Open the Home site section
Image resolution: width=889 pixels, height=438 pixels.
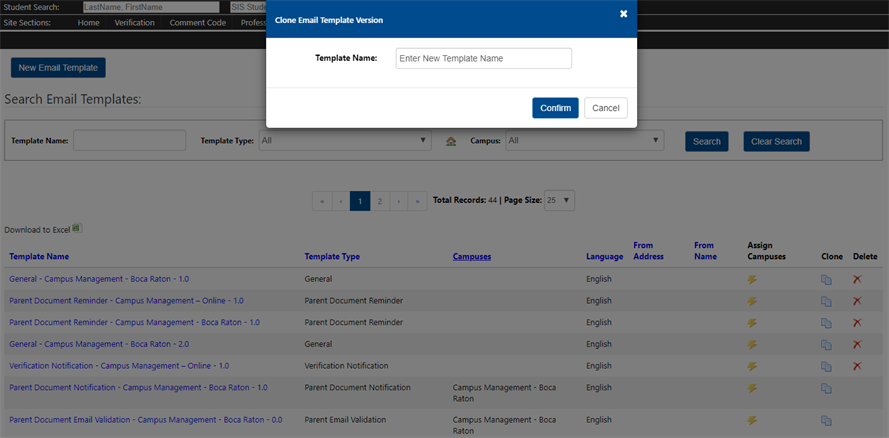click(x=88, y=23)
